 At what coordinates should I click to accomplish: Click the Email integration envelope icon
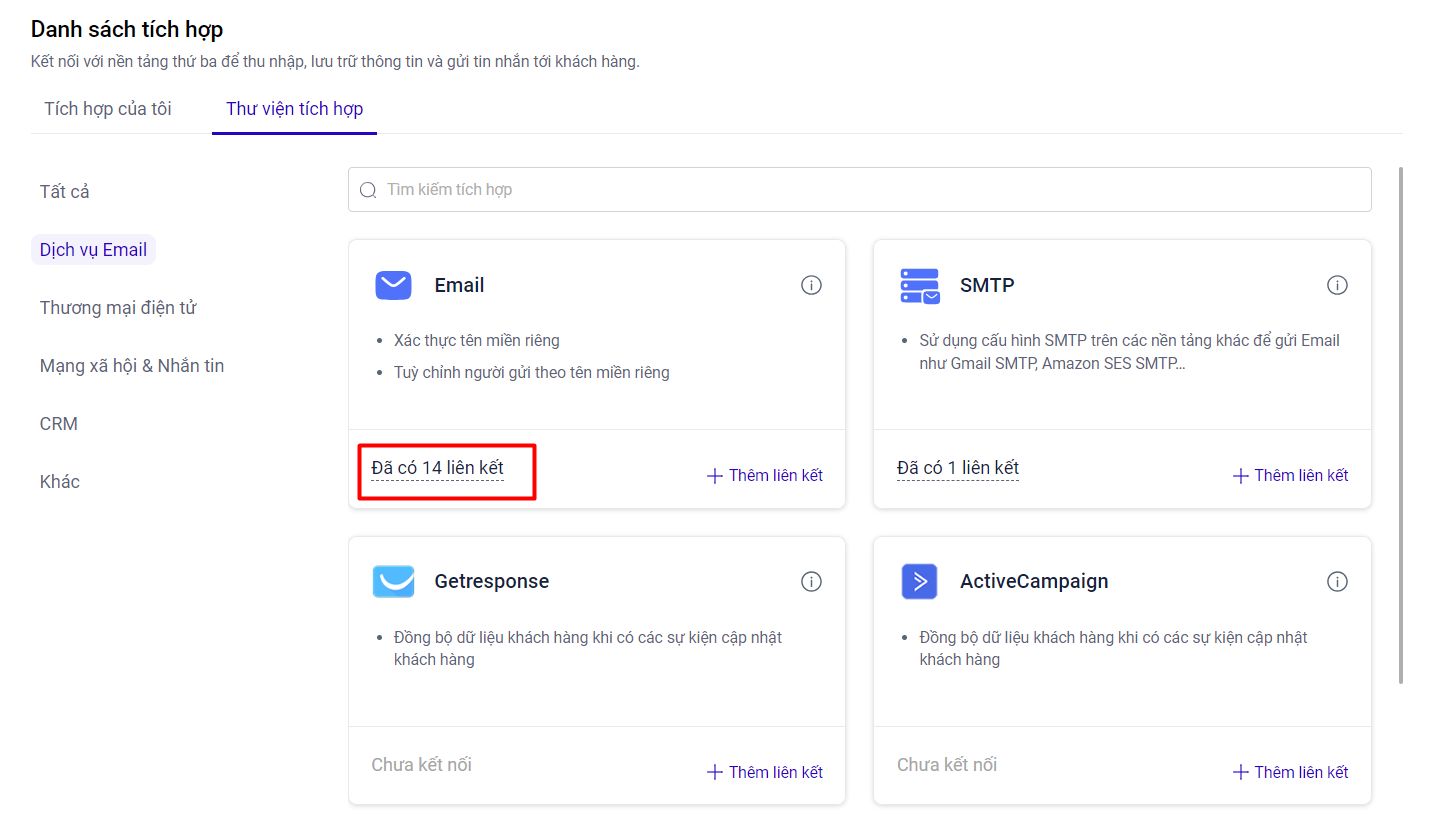click(393, 285)
